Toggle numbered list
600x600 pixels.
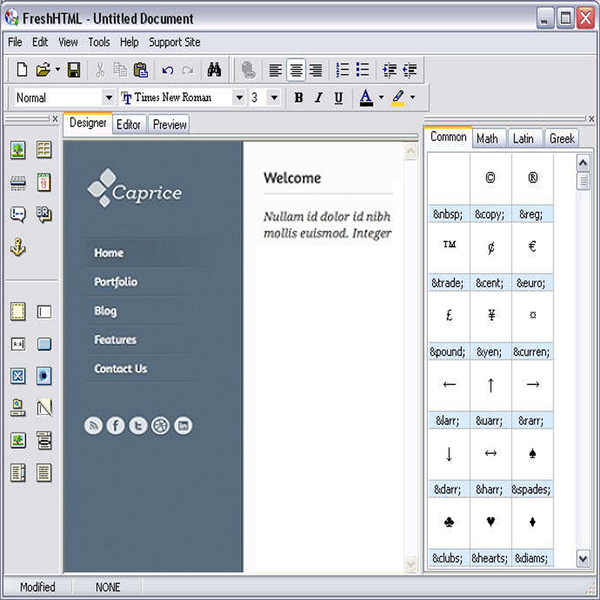[342, 70]
